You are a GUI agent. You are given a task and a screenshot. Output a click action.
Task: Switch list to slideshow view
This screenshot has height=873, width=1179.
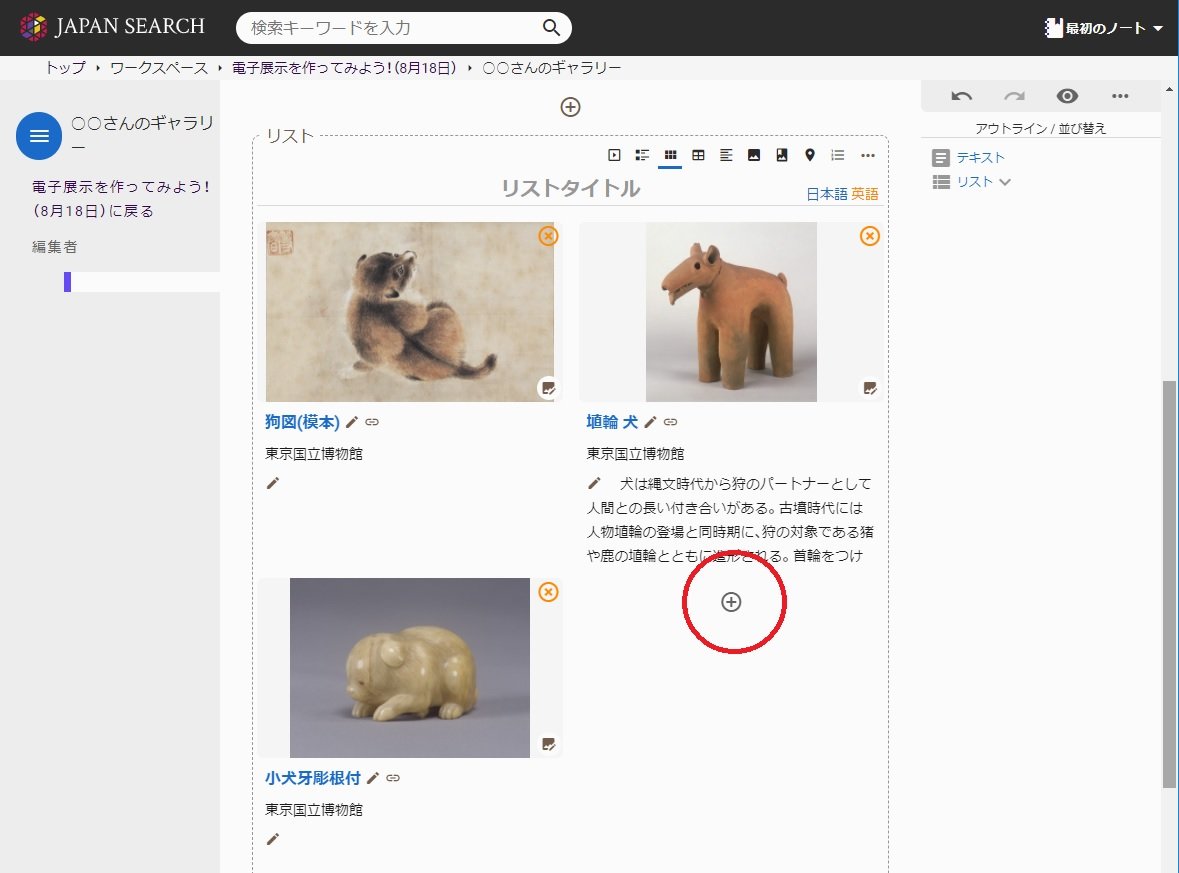(614, 155)
